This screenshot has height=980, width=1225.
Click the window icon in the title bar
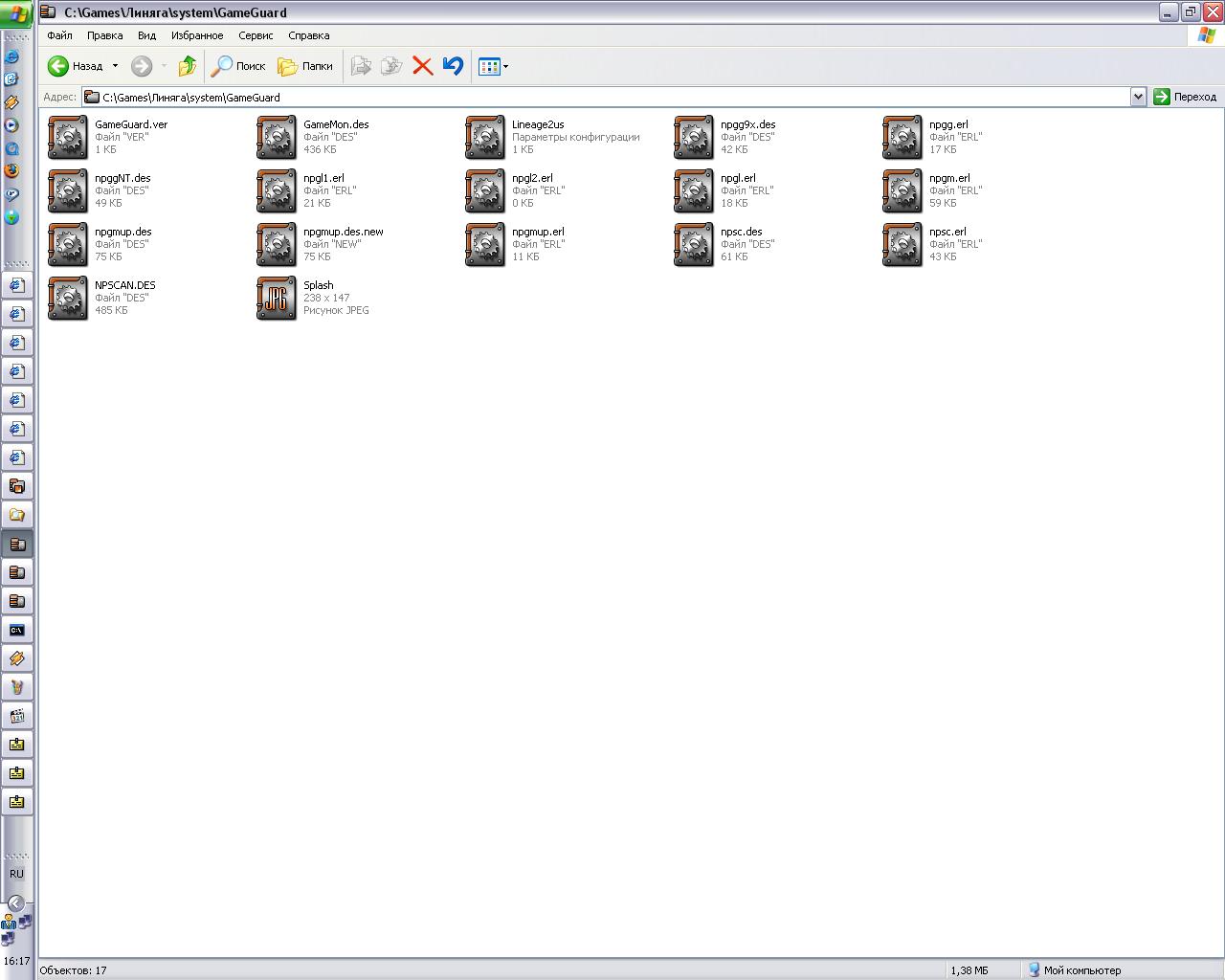point(48,12)
